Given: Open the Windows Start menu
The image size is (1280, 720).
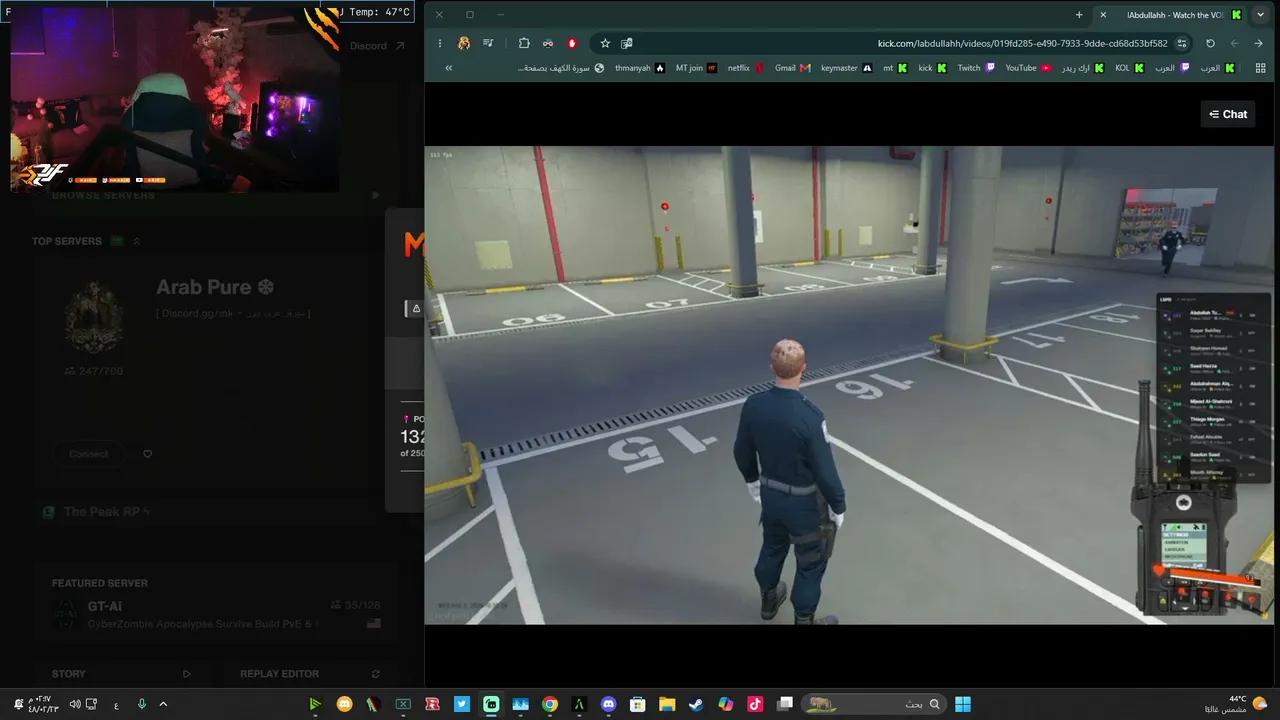Looking at the screenshot, I should point(962,704).
